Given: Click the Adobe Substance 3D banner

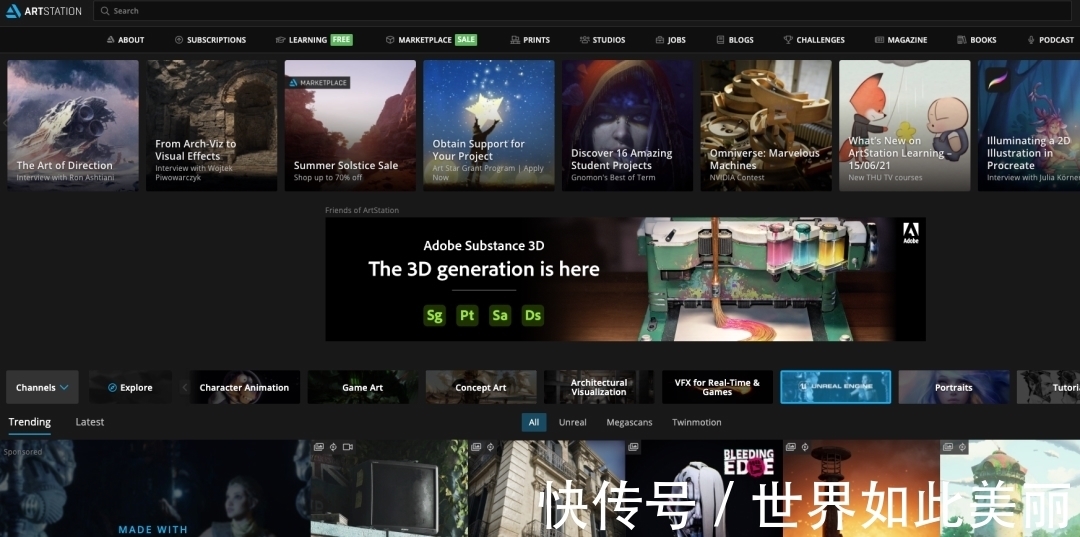Looking at the screenshot, I should click(x=625, y=279).
